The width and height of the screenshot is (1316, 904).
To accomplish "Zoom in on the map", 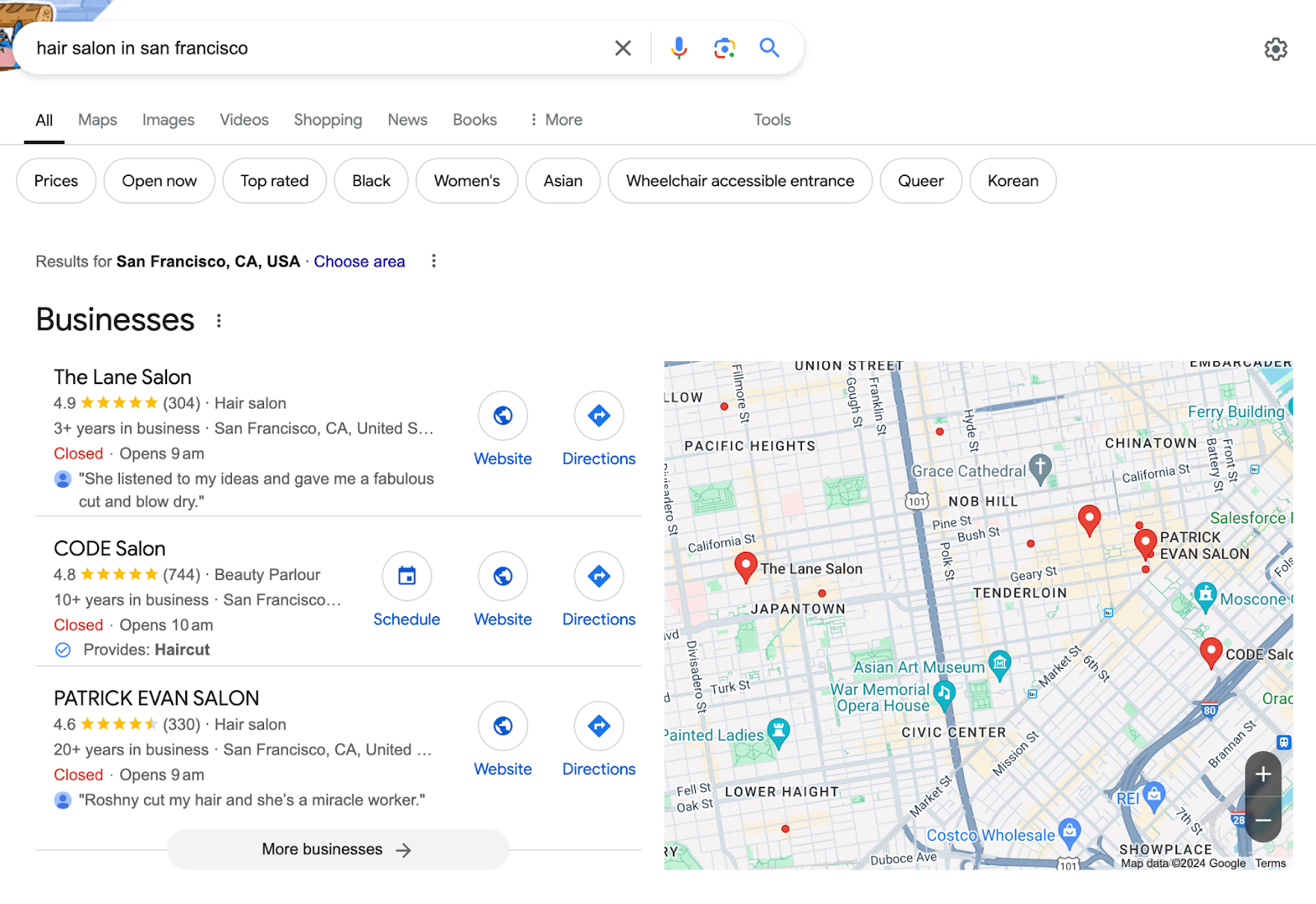I will coord(1263,774).
